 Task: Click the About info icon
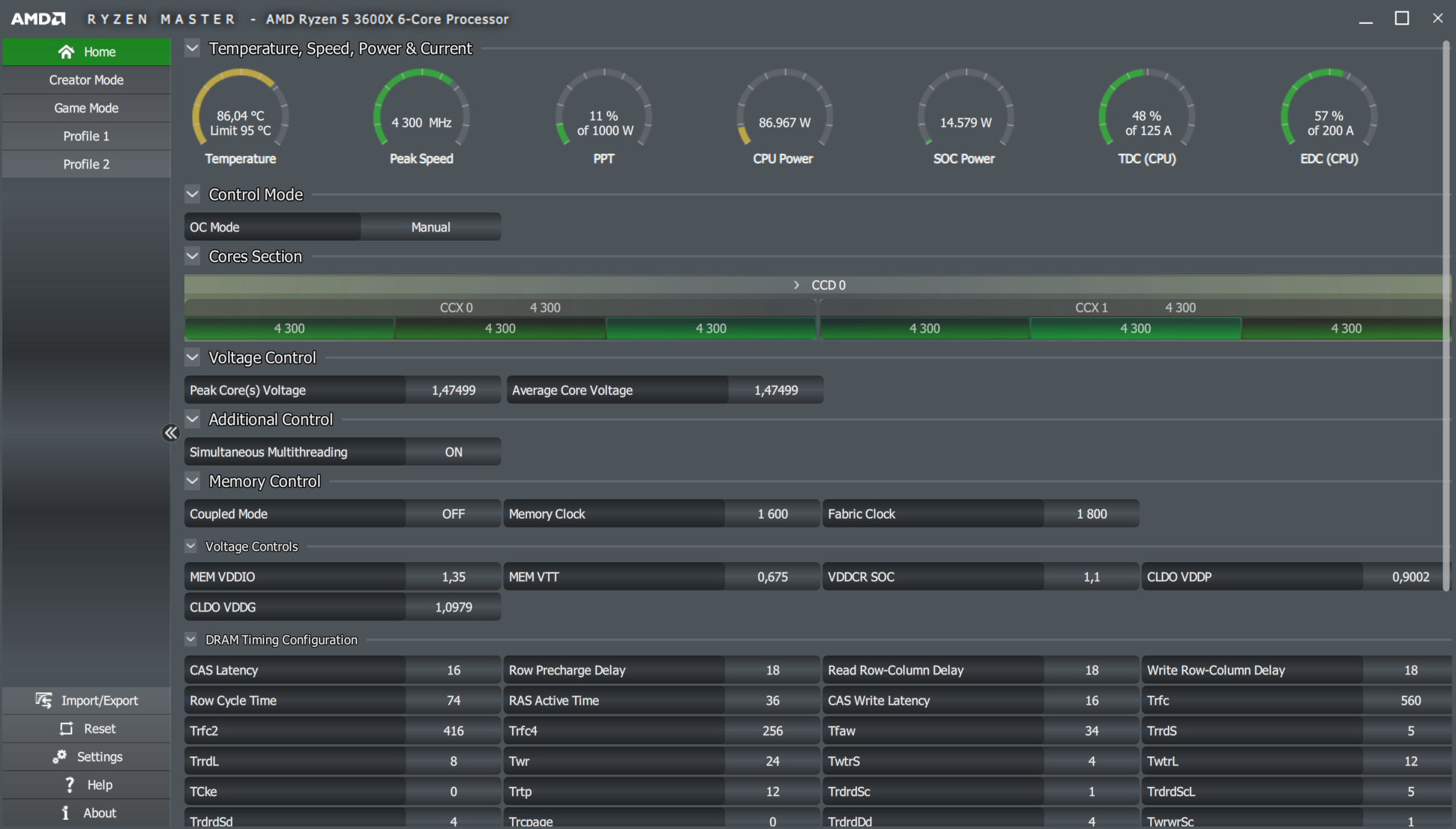pyautogui.click(x=65, y=813)
